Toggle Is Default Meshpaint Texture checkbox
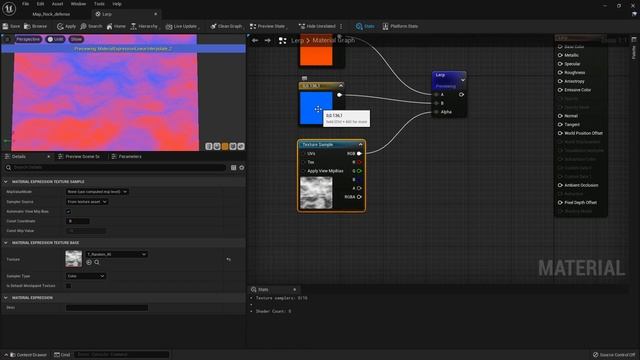 68,286
